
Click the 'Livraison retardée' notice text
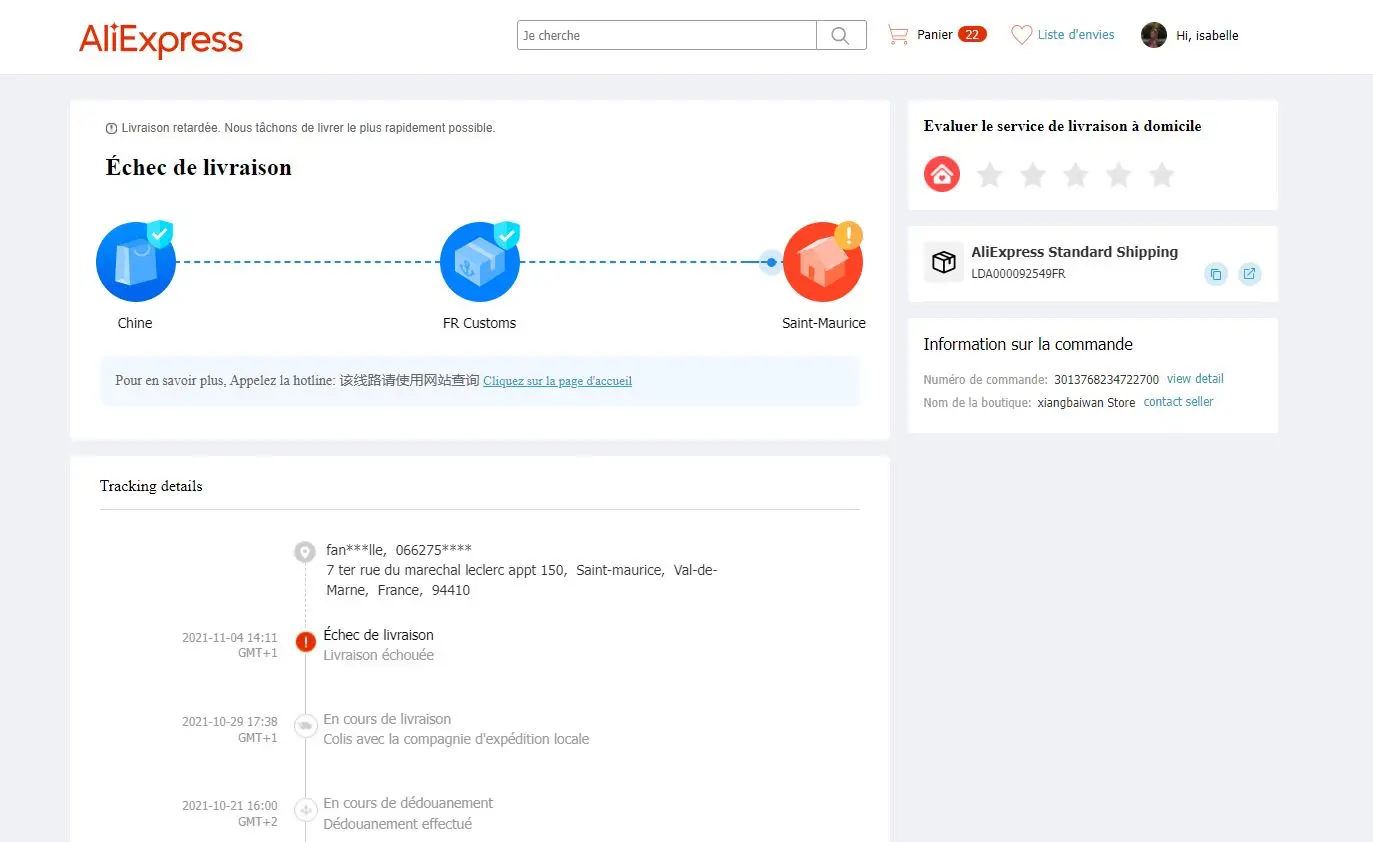pyautogui.click(x=308, y=128)
